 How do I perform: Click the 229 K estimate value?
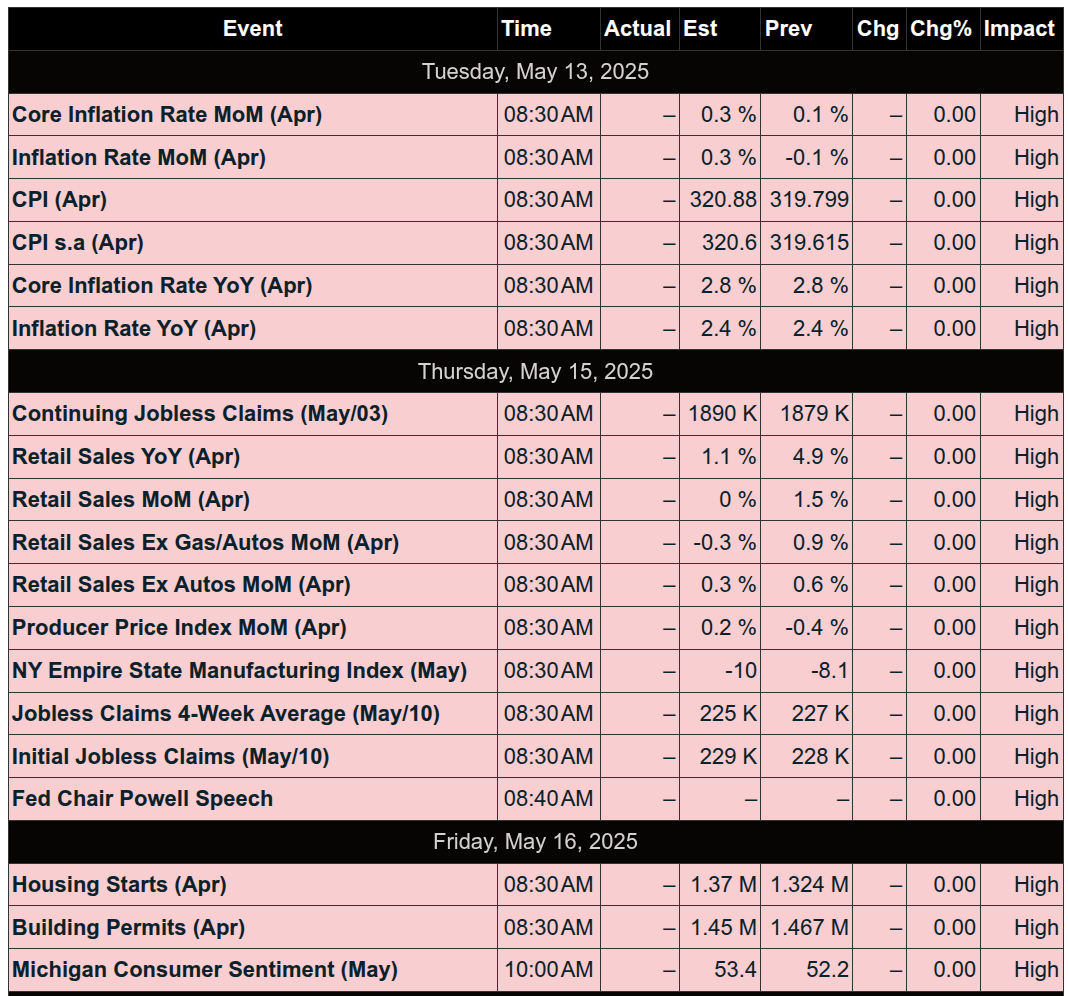click(x=728, y=756)
